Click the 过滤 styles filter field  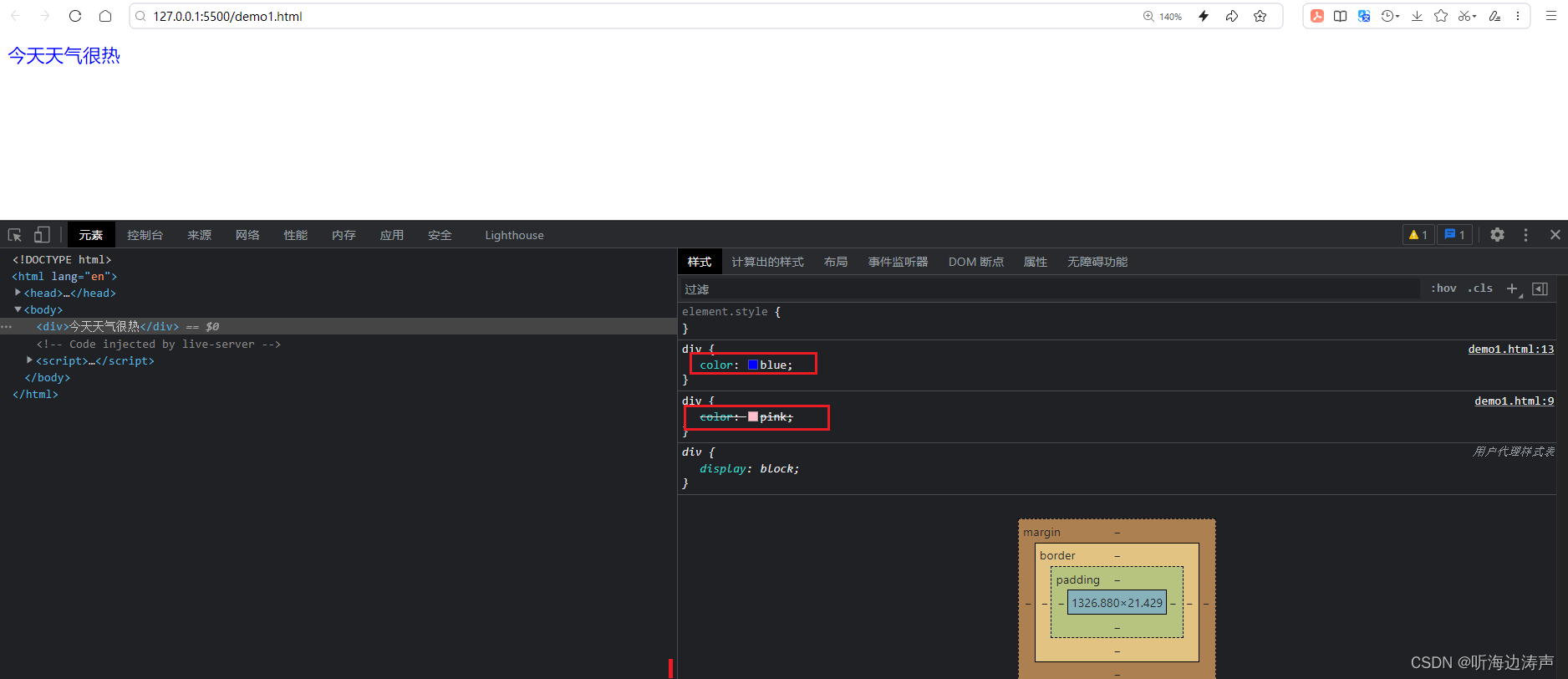(1050, 288)
